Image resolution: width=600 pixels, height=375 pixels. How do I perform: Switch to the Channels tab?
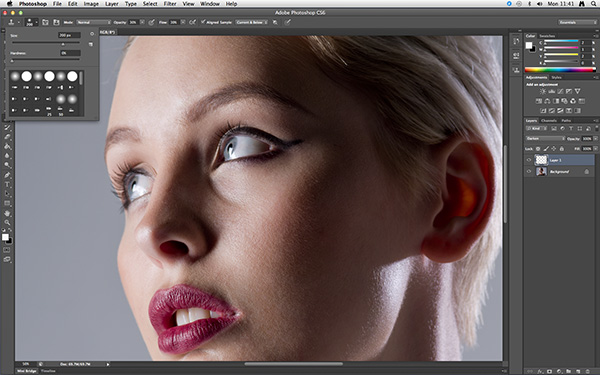point(549,121)
